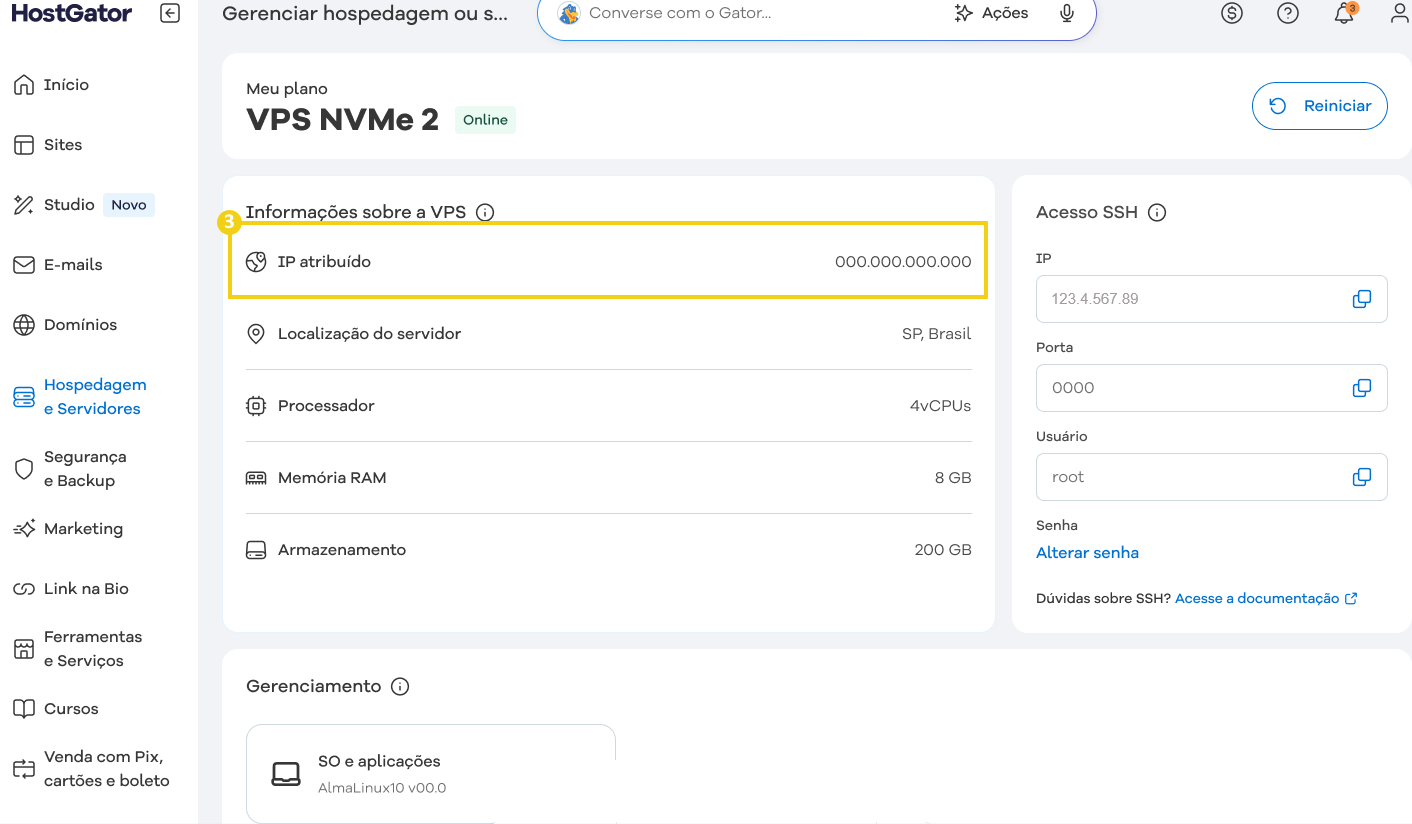Navigate to Sites in the sidebar

(x=62, y=144)
